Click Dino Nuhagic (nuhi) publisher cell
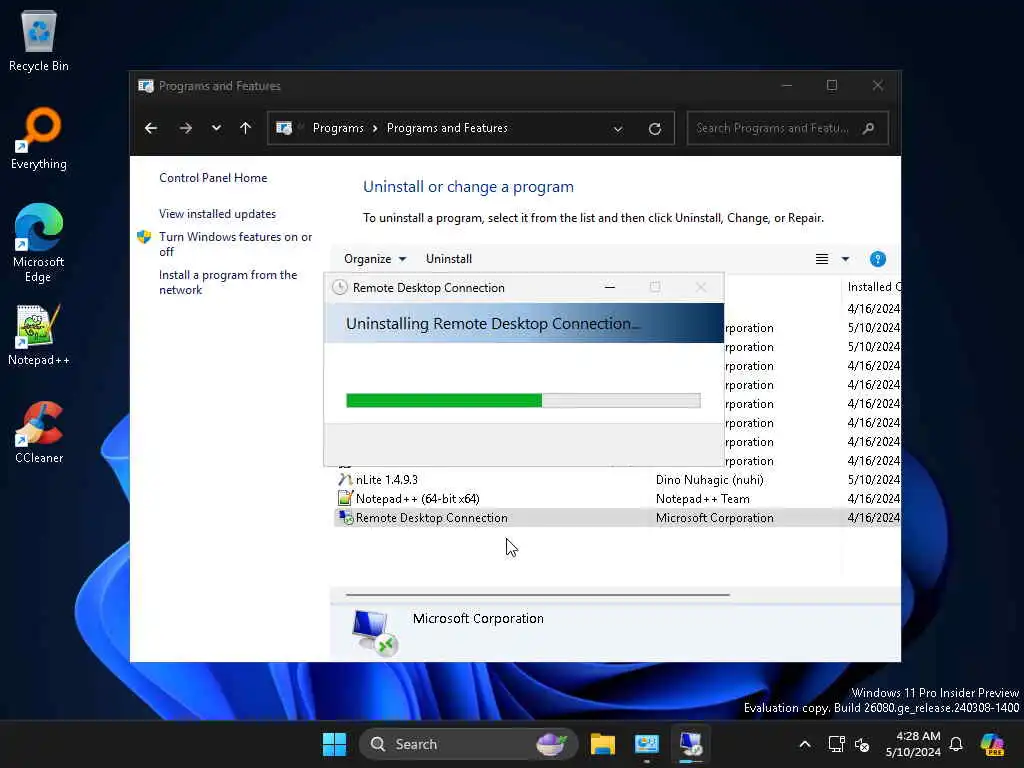 coord(709,479)
